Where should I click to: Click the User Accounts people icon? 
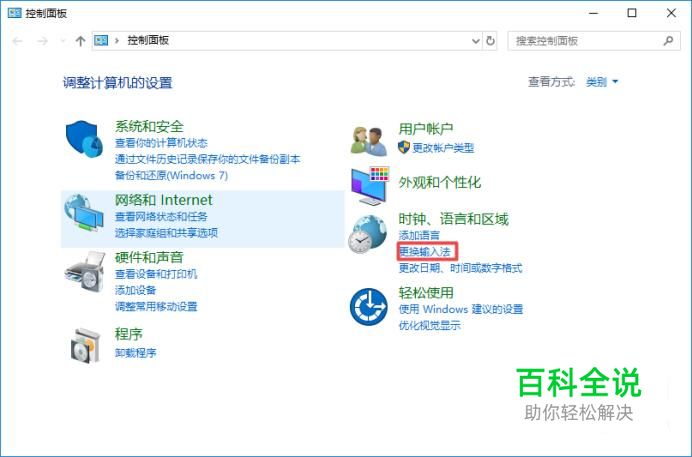pos(369,141)
